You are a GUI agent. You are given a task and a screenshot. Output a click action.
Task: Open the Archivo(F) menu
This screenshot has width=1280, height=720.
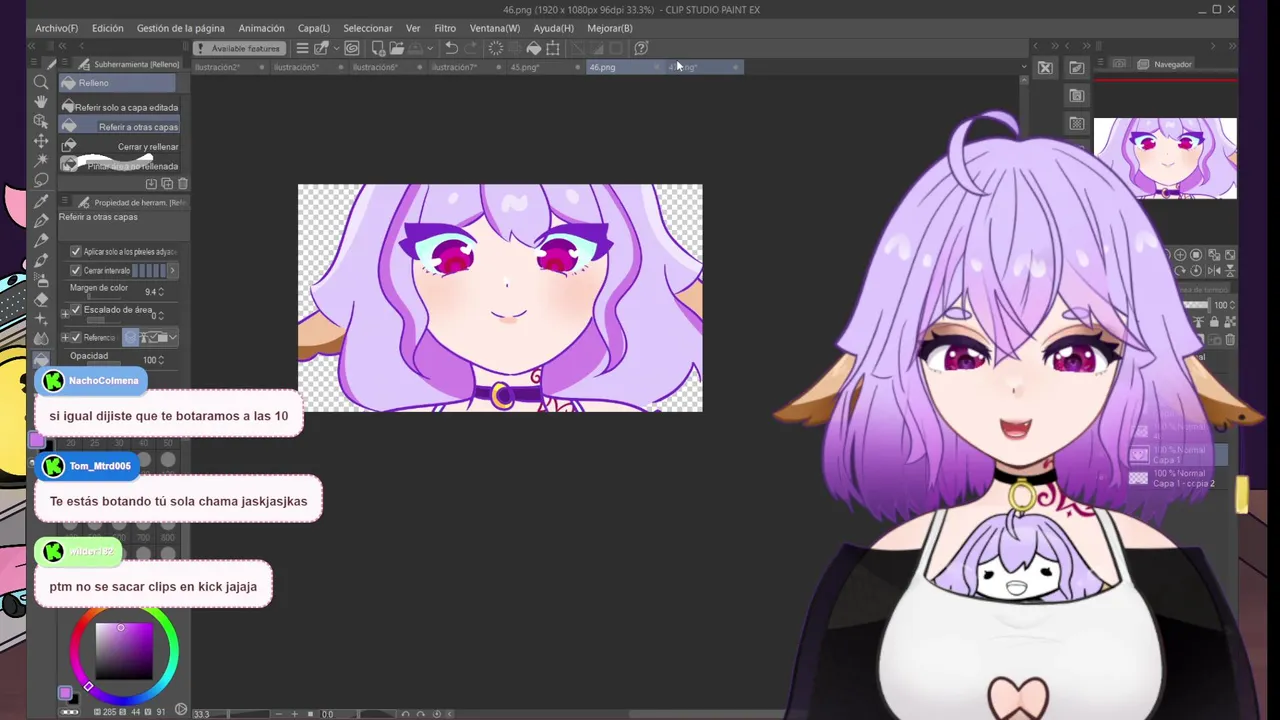click(57, 28)
